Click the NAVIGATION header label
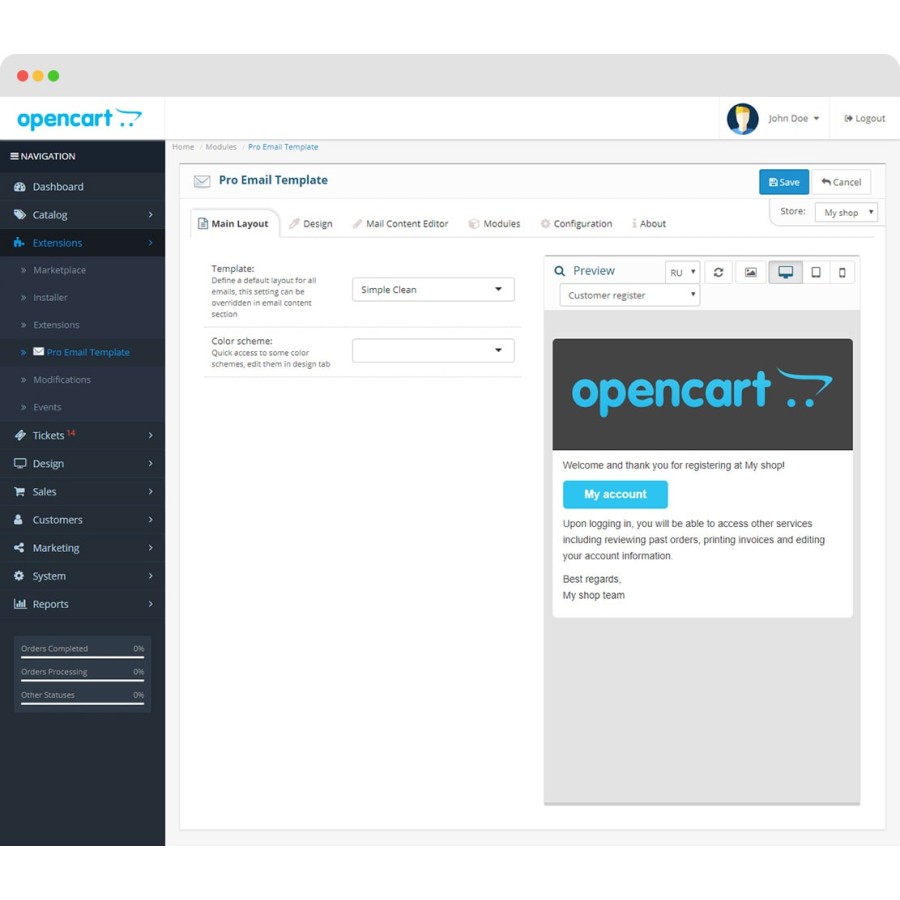 (48, 156)
